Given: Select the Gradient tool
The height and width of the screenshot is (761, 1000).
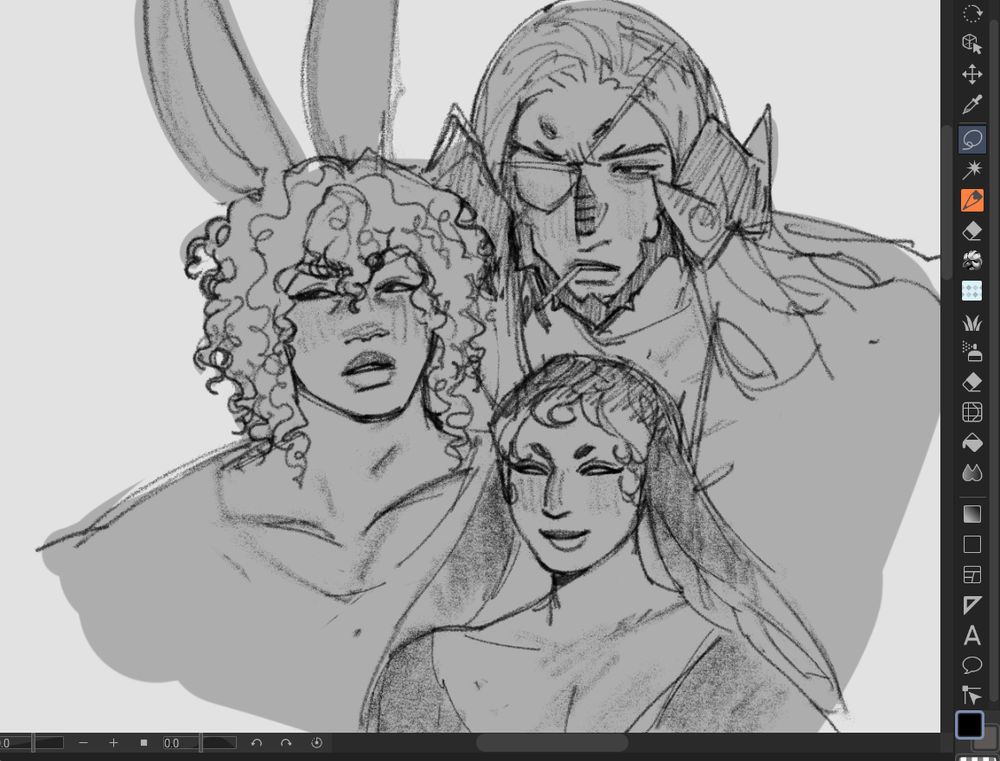Looking at the screenshot, I should coord(971,514).
